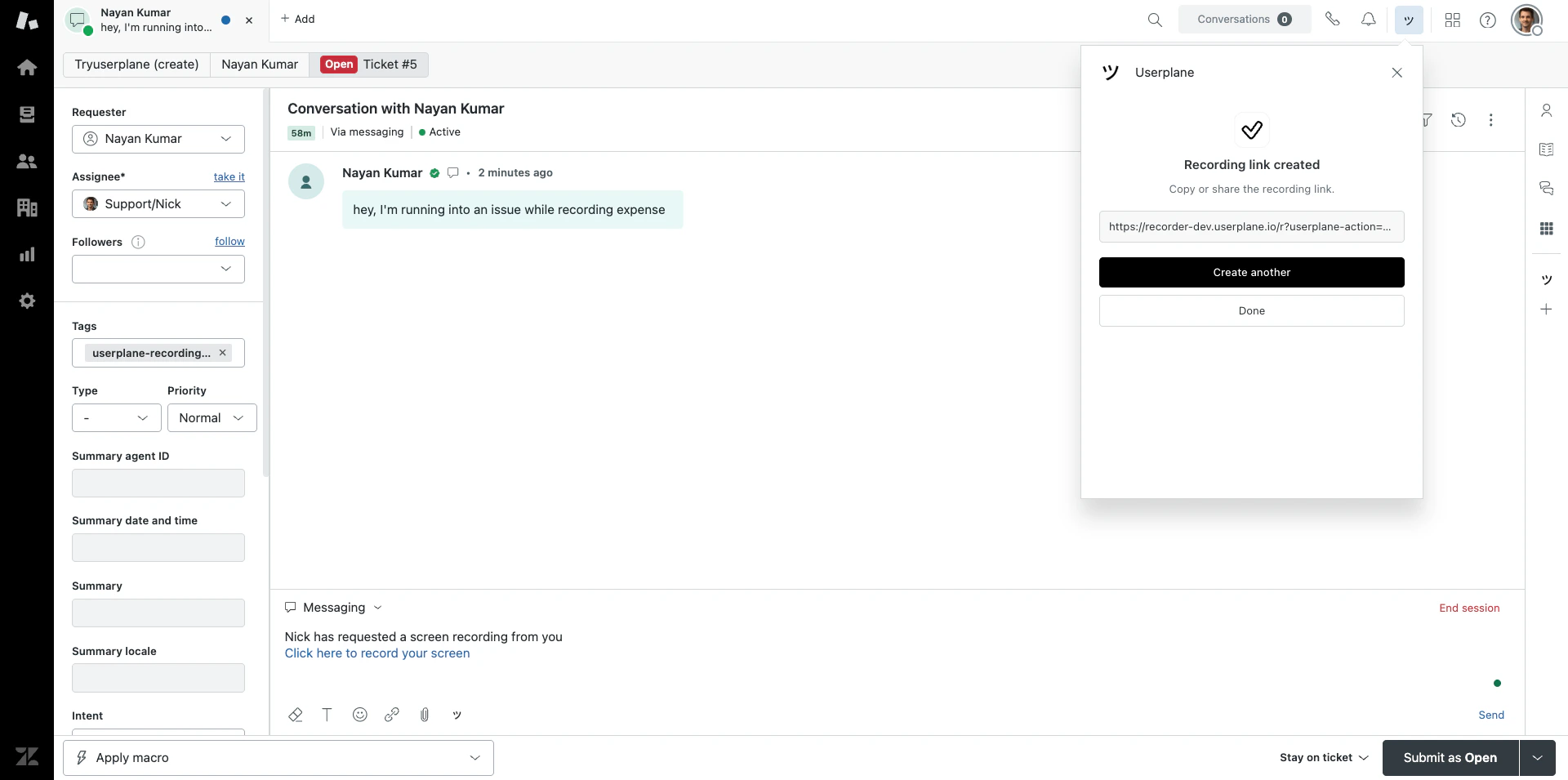Open the Conversations button
The image size is (1568, 780).
(x=1245, y=20)
